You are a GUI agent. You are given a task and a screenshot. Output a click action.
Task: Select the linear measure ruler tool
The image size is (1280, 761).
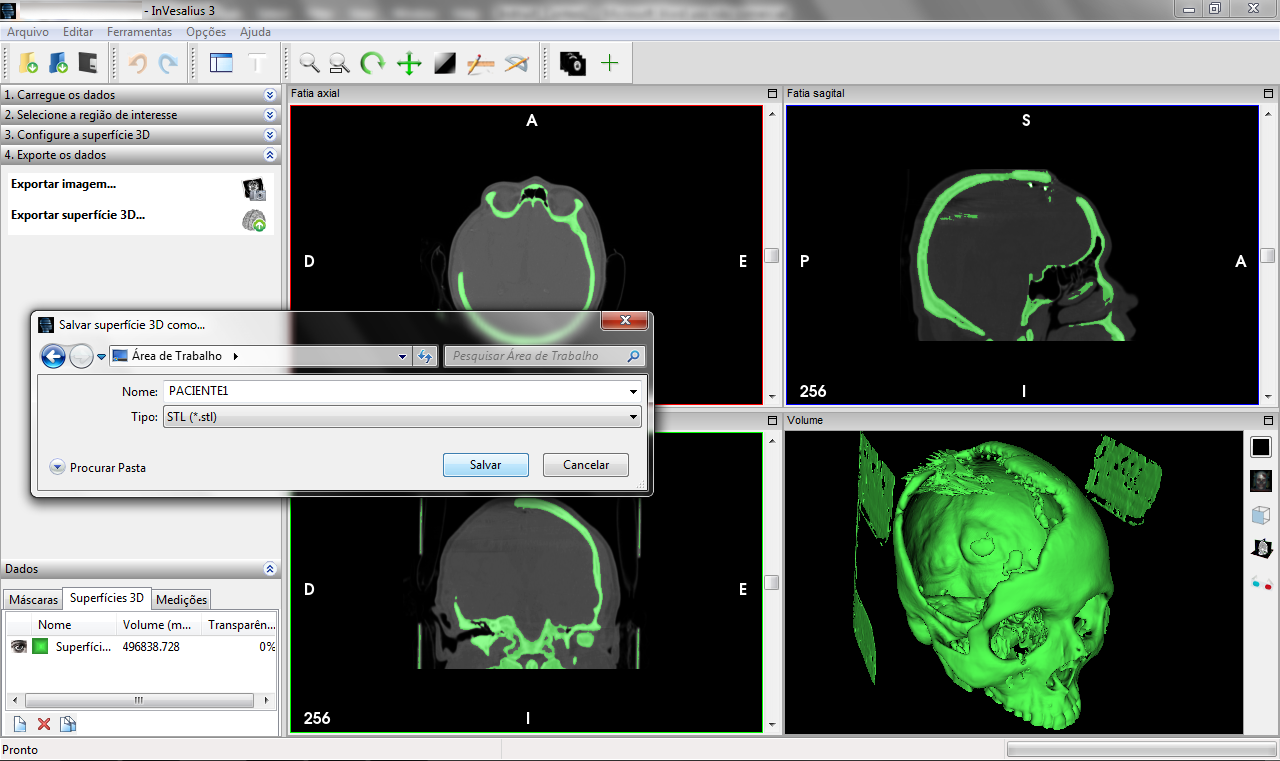click(481, 64)
